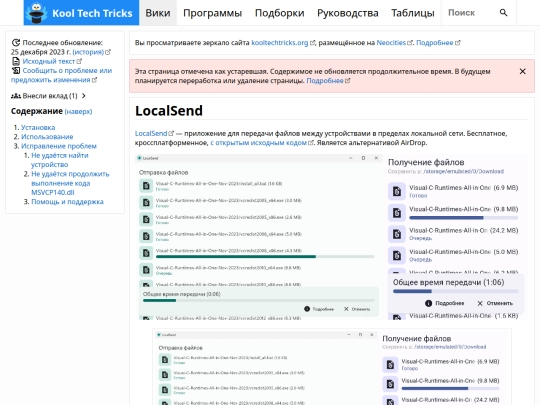Click the Kool Tech Tricks penguin logo
This screenshot has width=540, height=405.
coord(38,13)
